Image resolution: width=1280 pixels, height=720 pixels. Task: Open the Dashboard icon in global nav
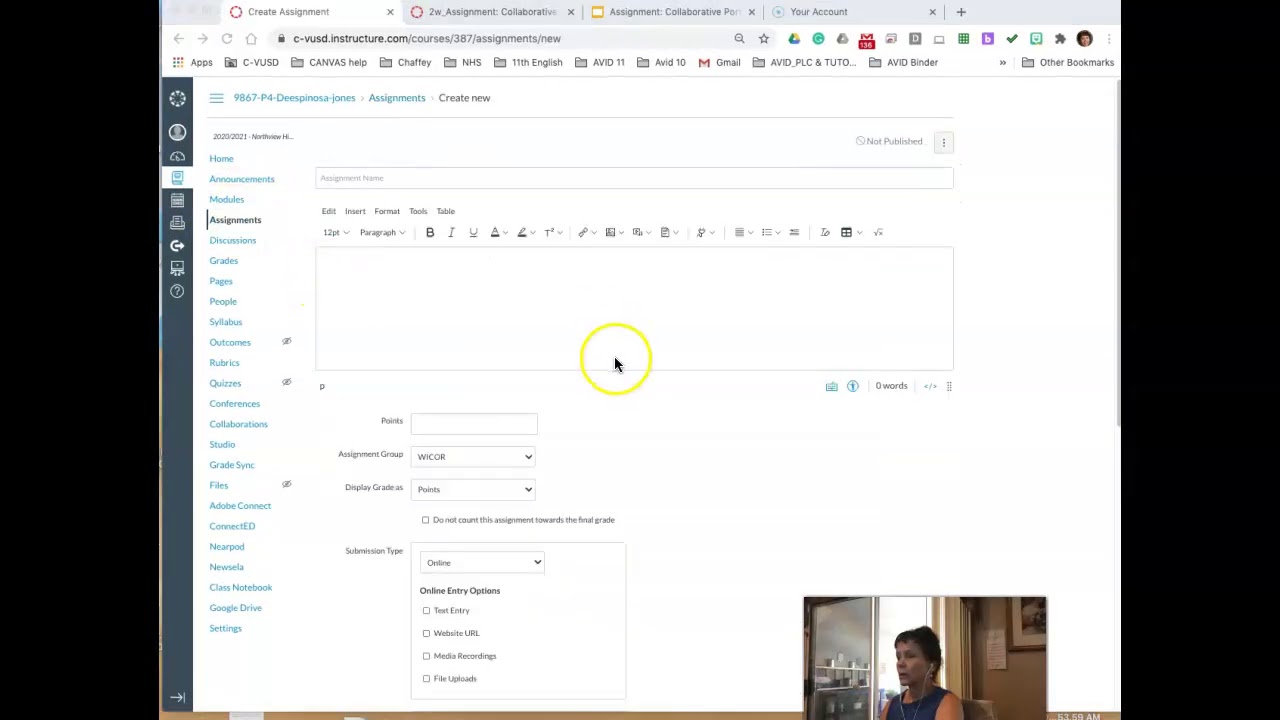(x=177, y=156)
